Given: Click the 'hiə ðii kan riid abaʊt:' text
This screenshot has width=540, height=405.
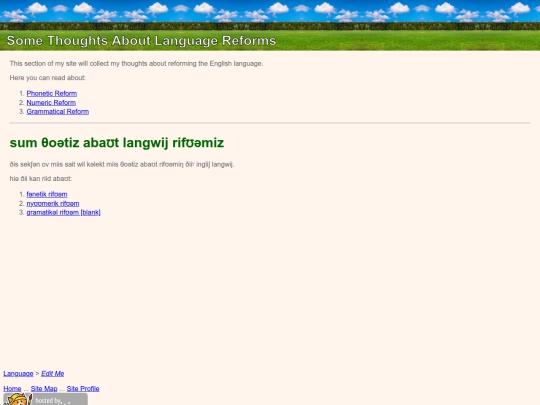Looking at the screenshot, I should 41,179.
